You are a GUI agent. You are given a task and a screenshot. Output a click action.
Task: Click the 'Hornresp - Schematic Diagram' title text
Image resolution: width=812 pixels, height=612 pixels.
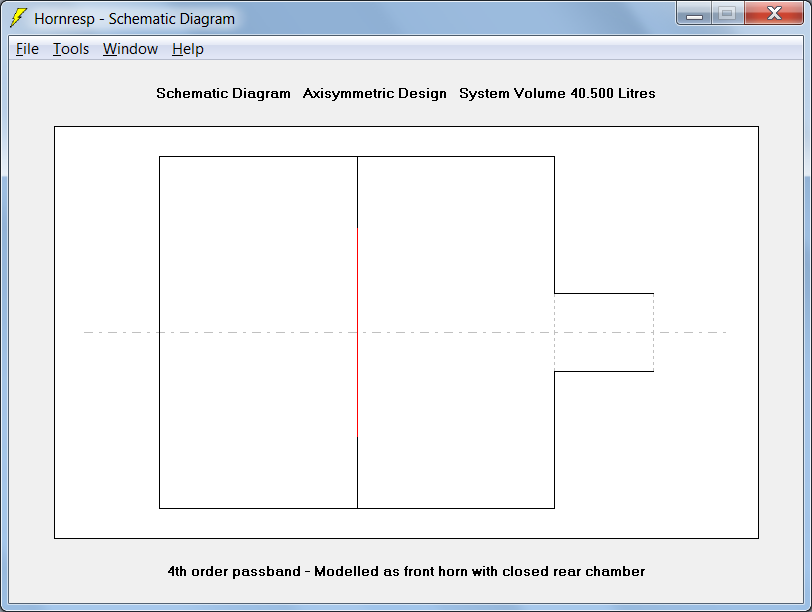(134, 19)
